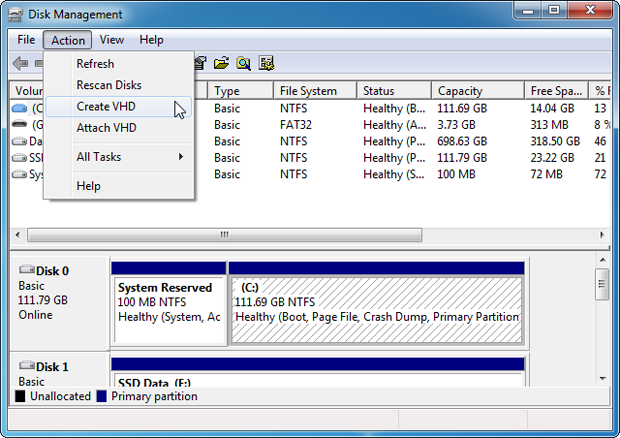The height and width of the screenshot is (438, 620).
Task: Select Rescan Disks in the Action menu
Action: point(109,85)
